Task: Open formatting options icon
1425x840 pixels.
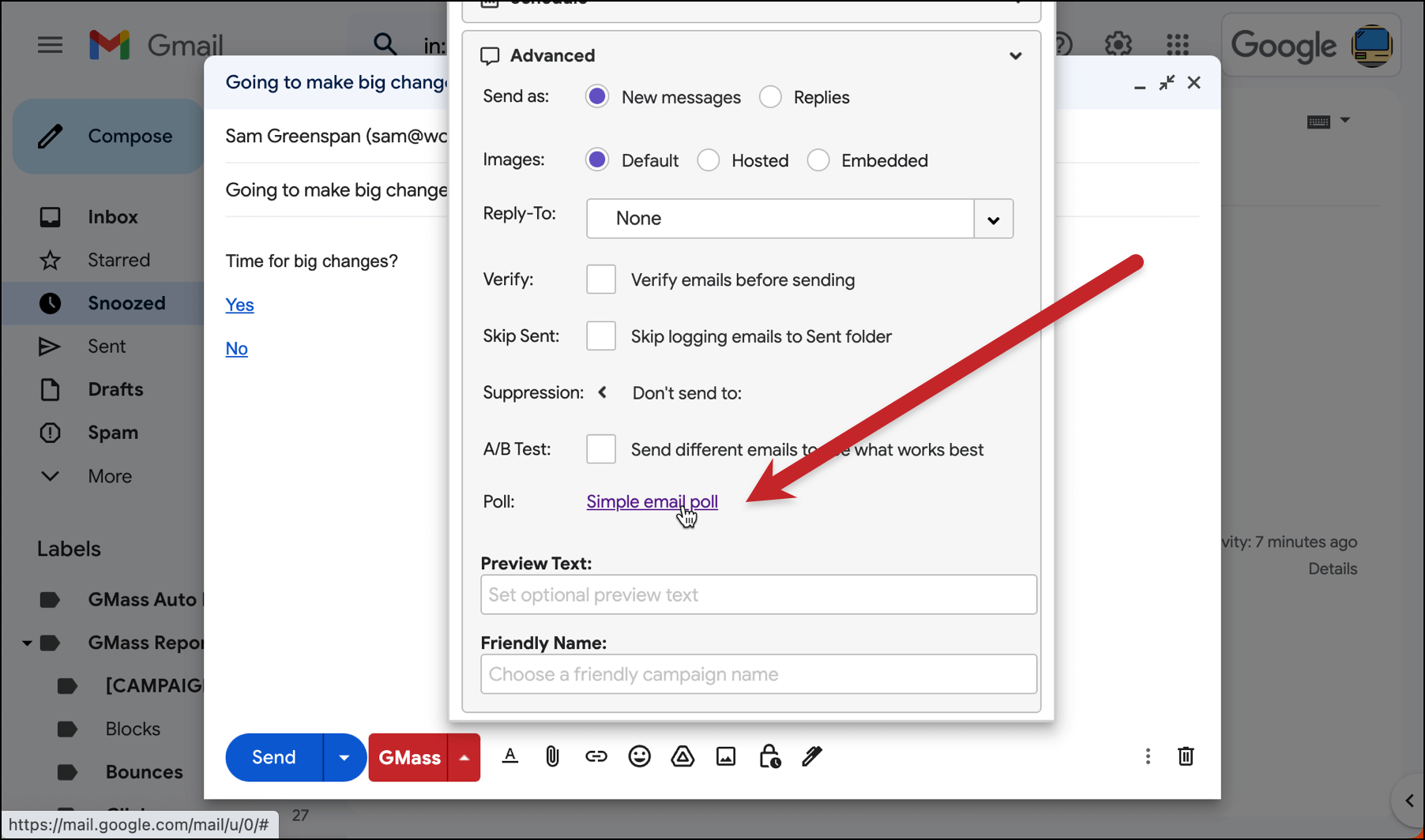Action: [510, 756]
